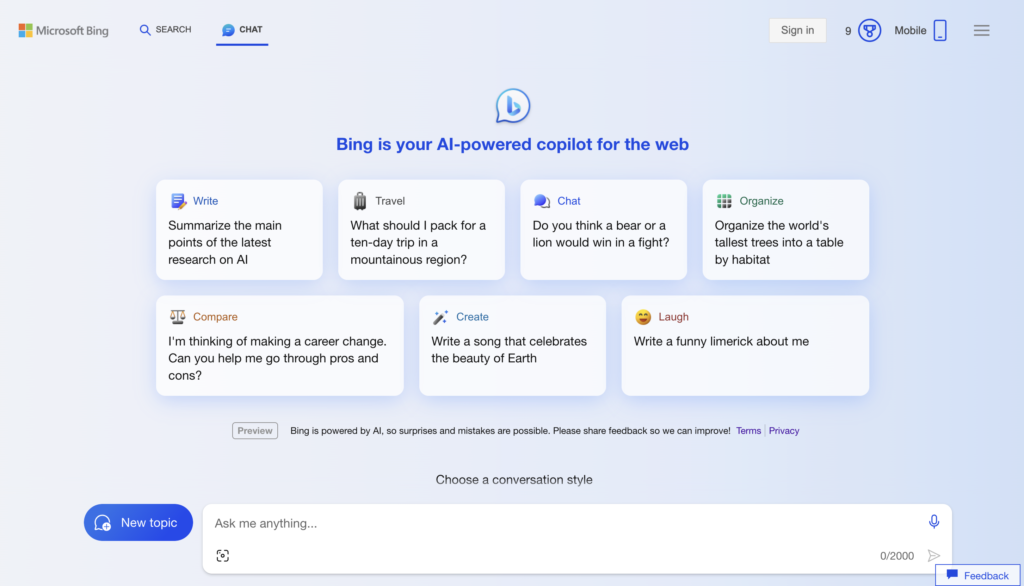Expand Choose a conversation style
The width and height of the screenshot is (1024, 586).
512,480
